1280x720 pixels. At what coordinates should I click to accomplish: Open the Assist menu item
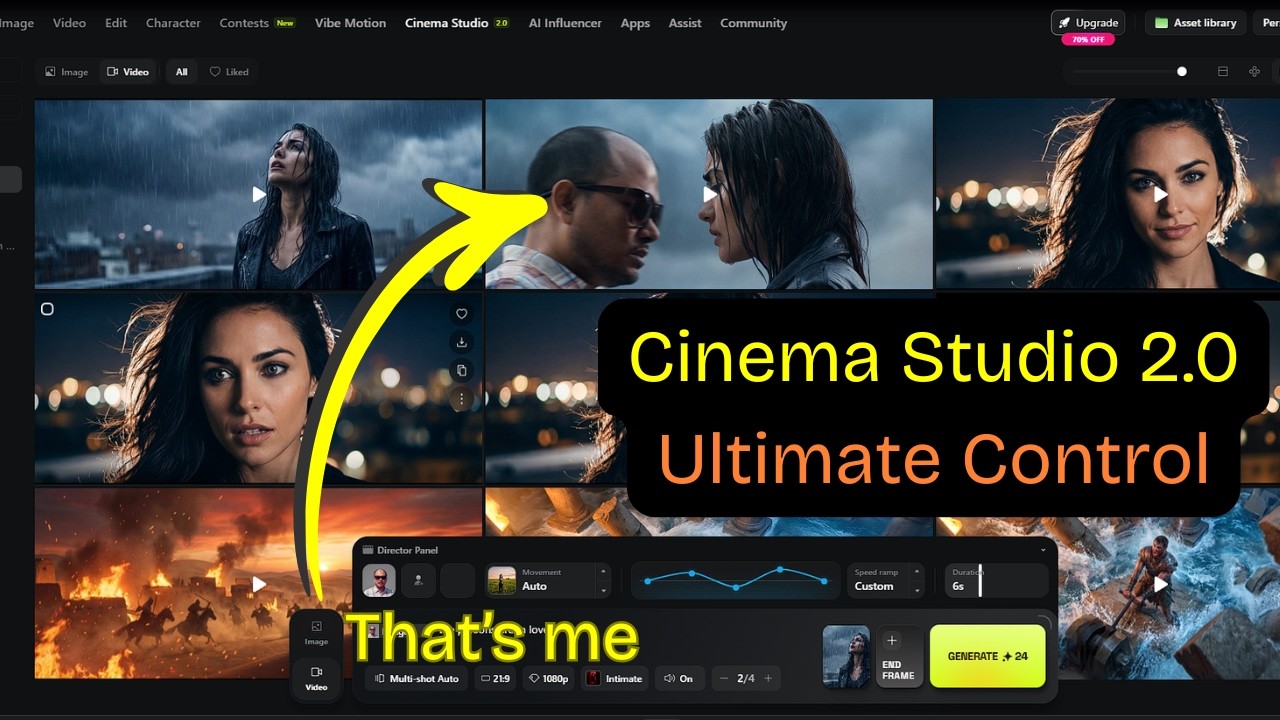tap(685, 23)
